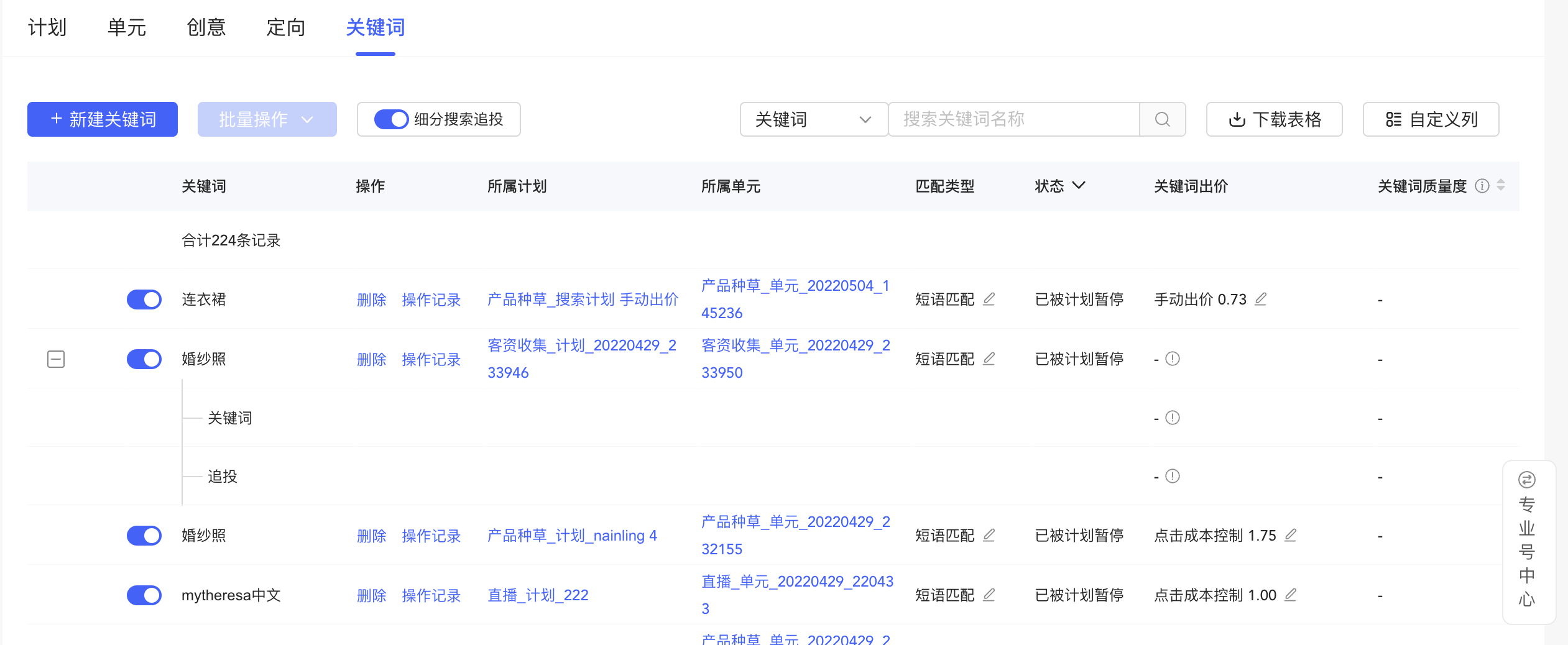Click the 自定义列 custom columns icon

[1393, 119]
